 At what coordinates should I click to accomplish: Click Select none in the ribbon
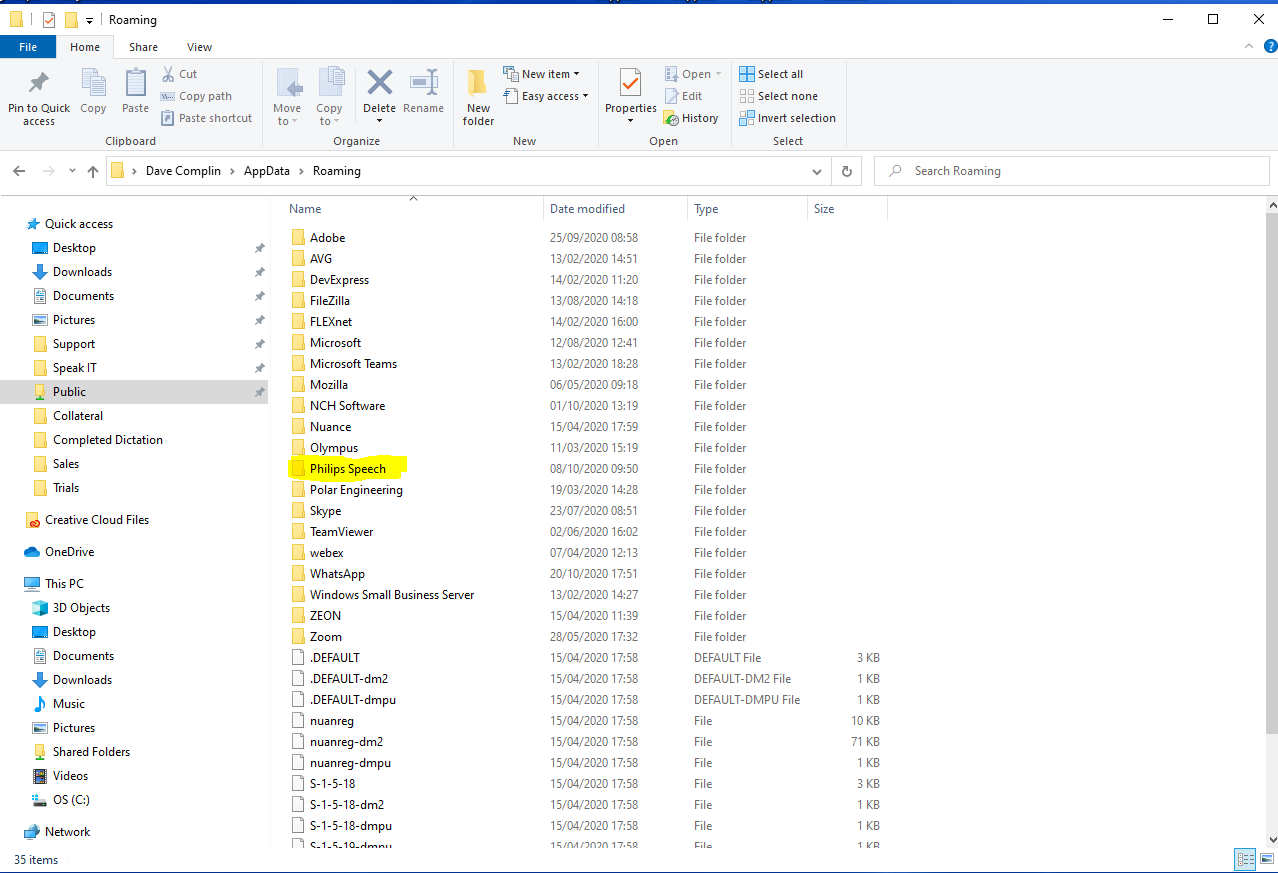point(778,96)
